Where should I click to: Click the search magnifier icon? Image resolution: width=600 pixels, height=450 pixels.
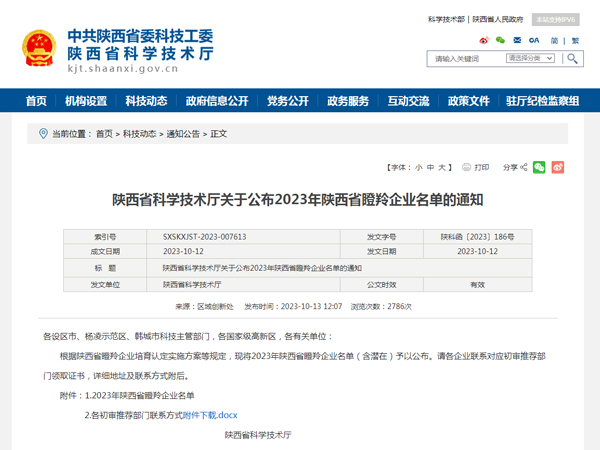572,59
